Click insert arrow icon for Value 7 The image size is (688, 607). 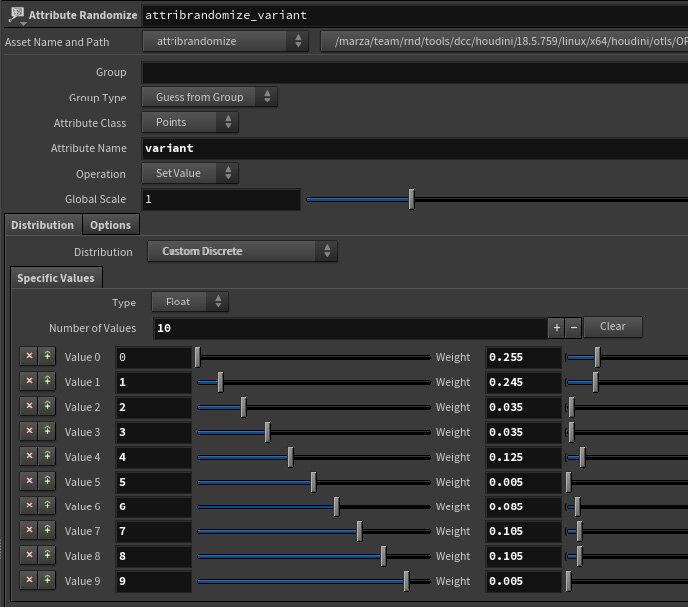(x=46, y=531)
